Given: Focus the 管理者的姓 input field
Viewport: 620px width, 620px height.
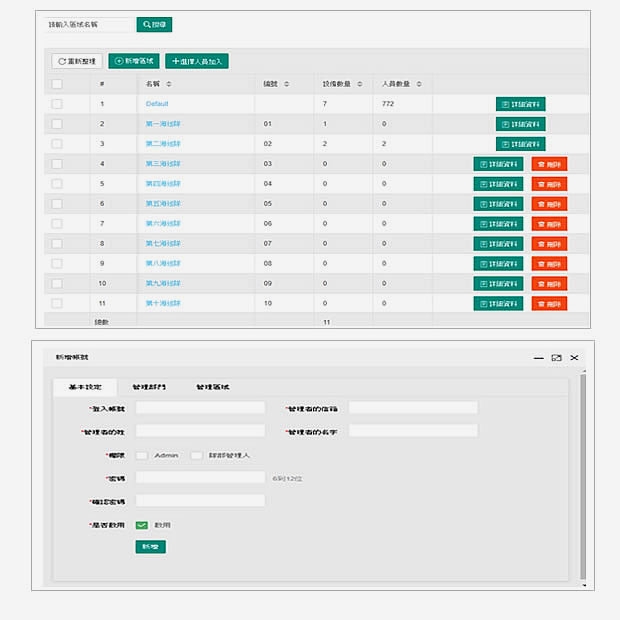Looking at the screenshot, I should pyautogui.click(x=200, y=431).
